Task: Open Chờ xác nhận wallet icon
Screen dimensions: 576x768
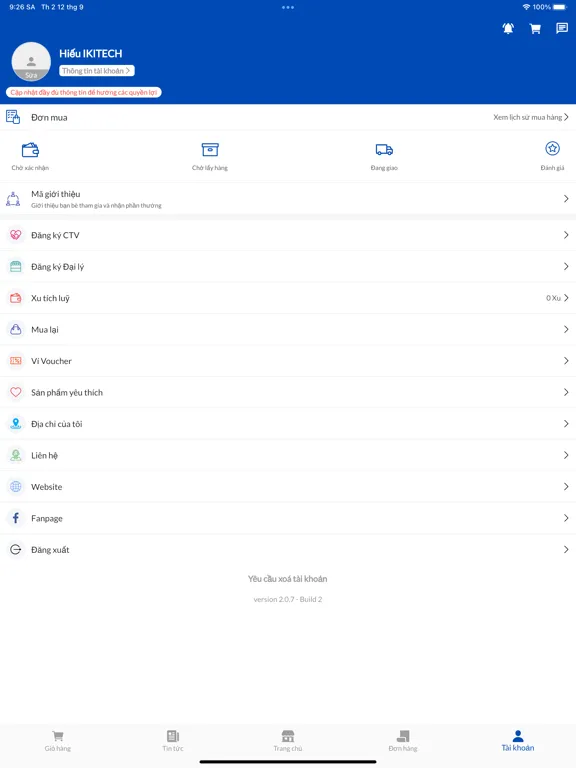Action: click(x=30, y=149)
